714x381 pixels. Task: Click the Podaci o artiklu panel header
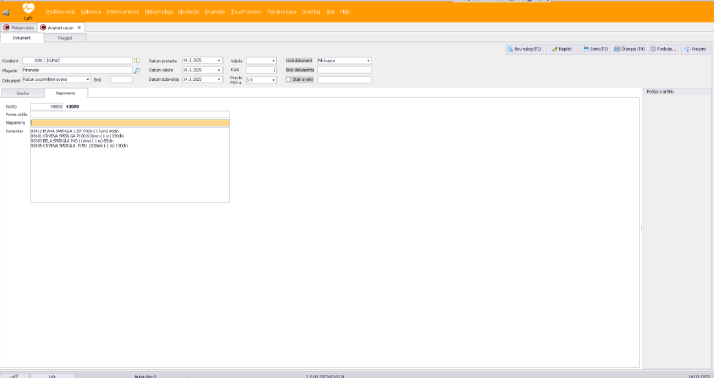(677, 91)
